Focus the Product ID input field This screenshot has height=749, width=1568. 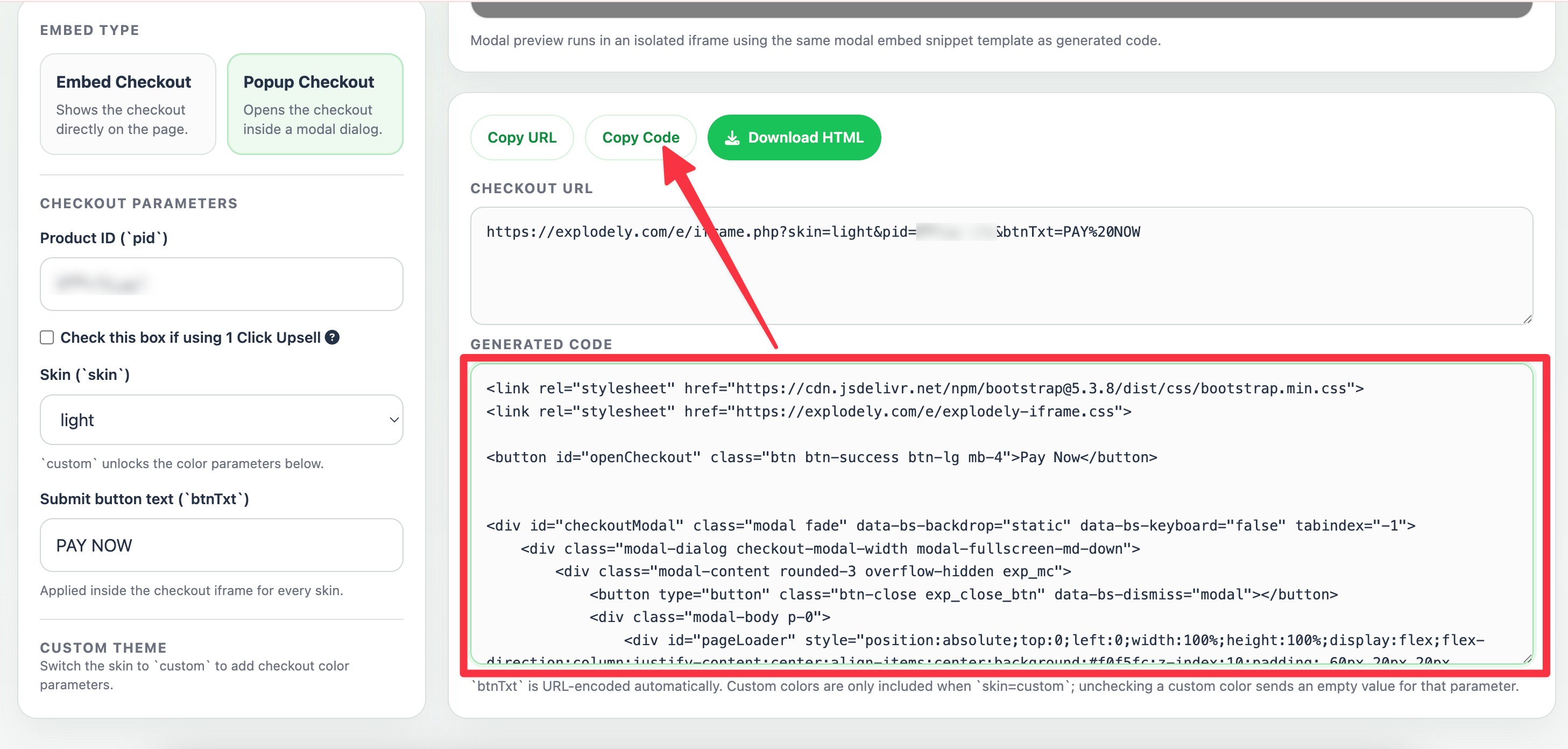click(221, 284)
